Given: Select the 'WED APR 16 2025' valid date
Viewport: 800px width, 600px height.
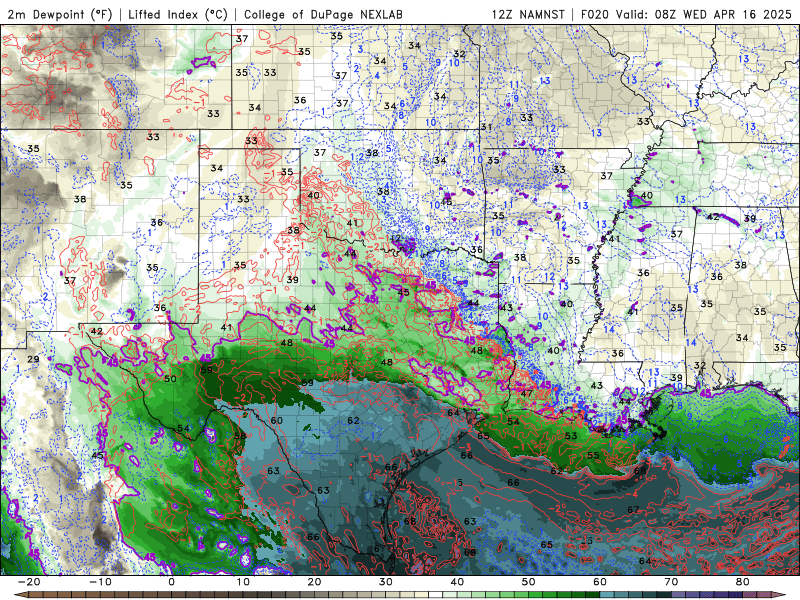Looking at the screenshot, I should [737, 14].
